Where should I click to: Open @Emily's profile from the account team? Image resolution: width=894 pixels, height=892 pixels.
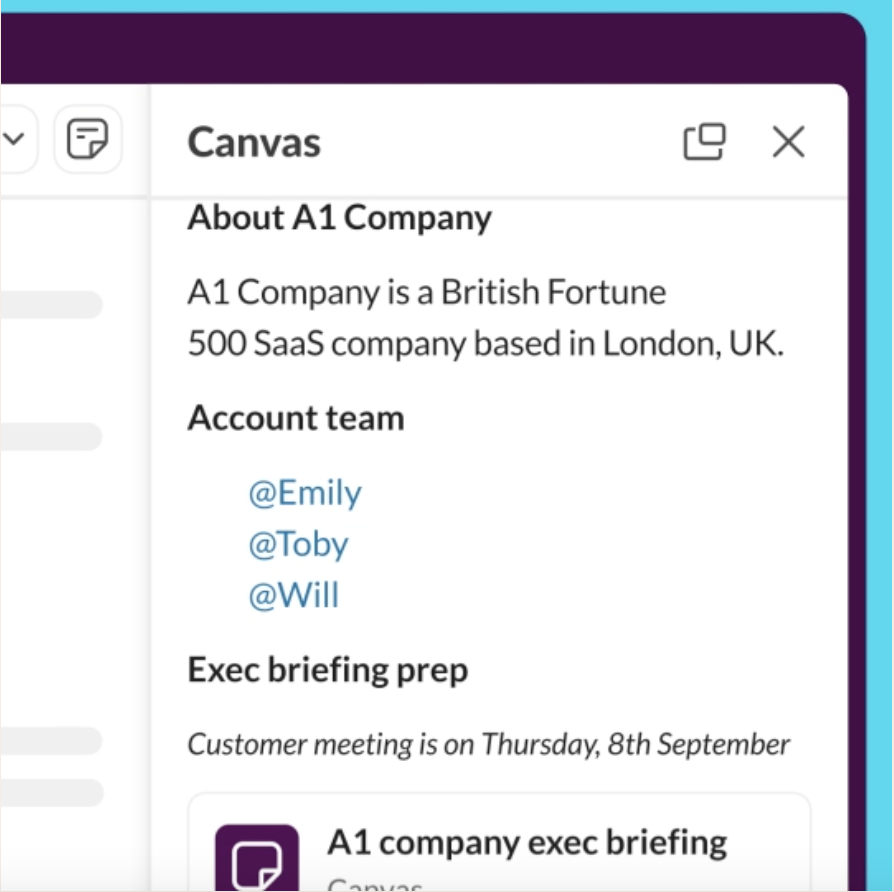pyautogui.click(x=306, y=492)
